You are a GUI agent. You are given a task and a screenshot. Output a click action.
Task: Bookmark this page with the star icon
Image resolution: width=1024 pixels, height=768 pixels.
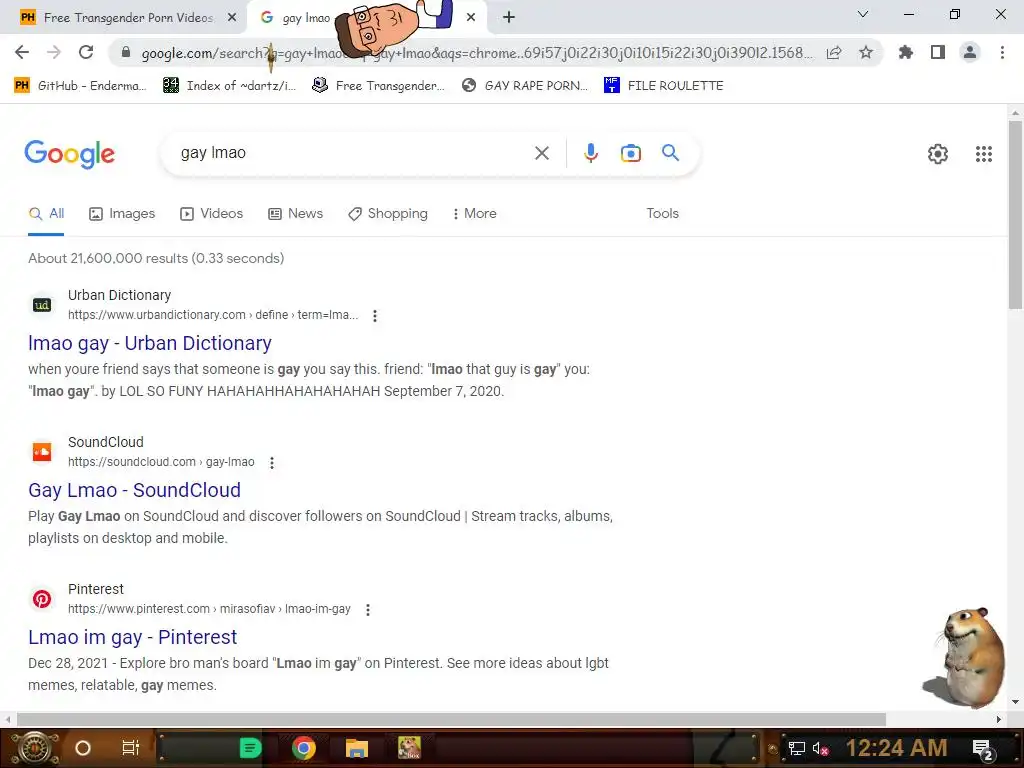[866, 52]
